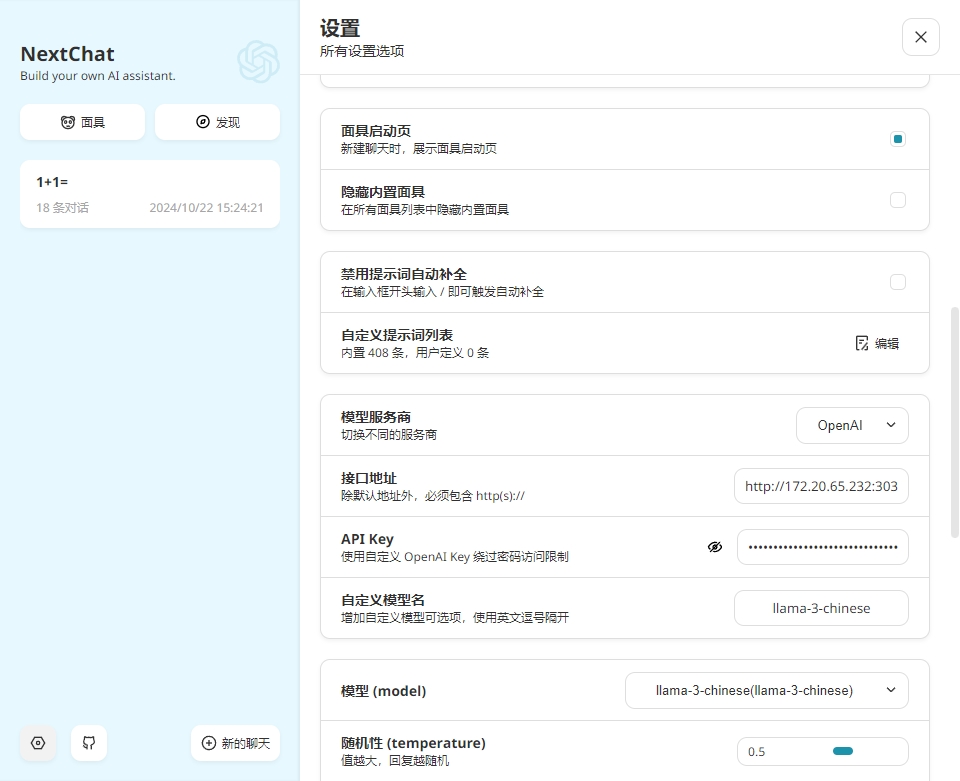Open the 1+1= chat conversation

pos(150,194)
